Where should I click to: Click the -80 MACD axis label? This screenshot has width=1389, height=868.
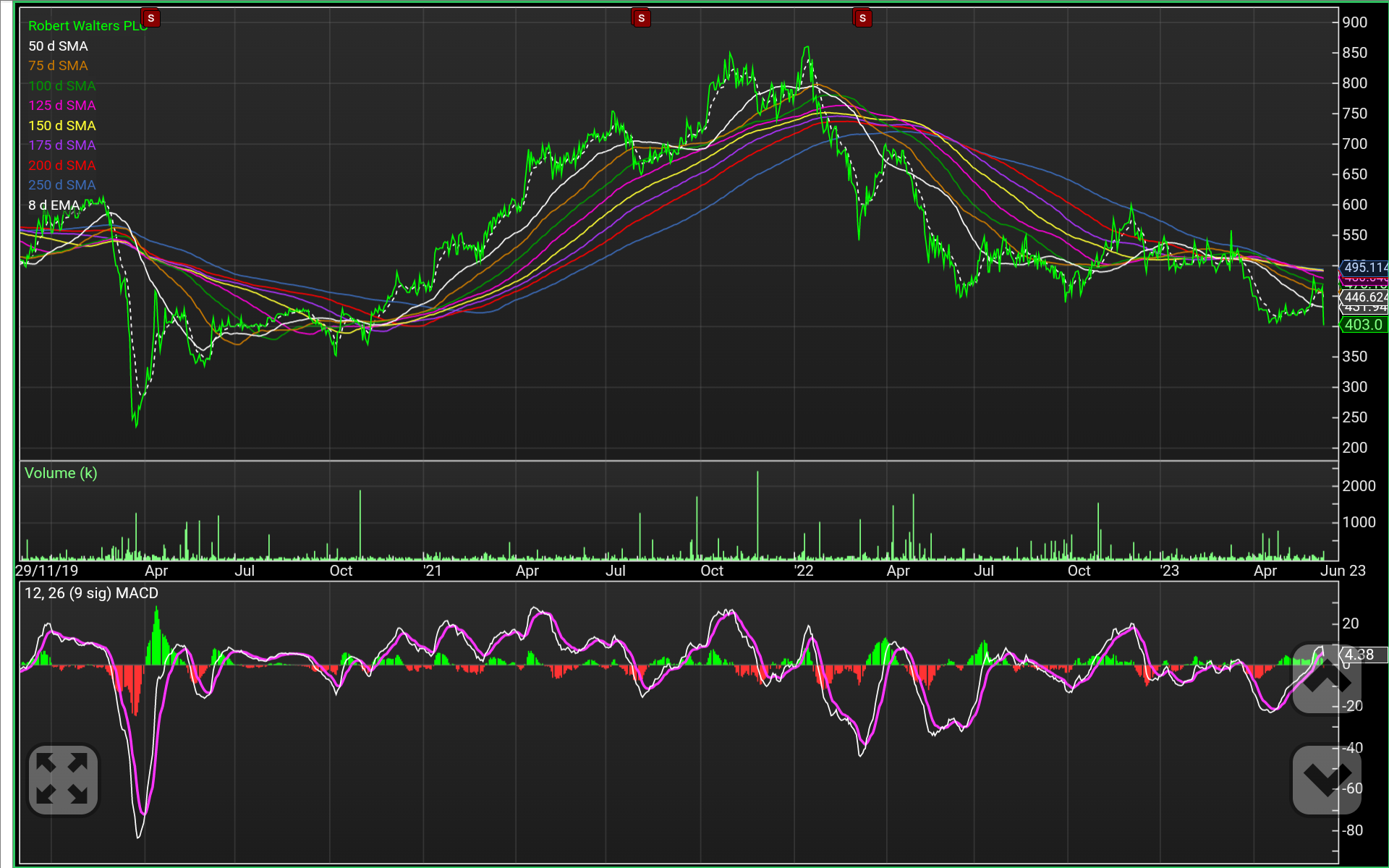[1353, 830]
